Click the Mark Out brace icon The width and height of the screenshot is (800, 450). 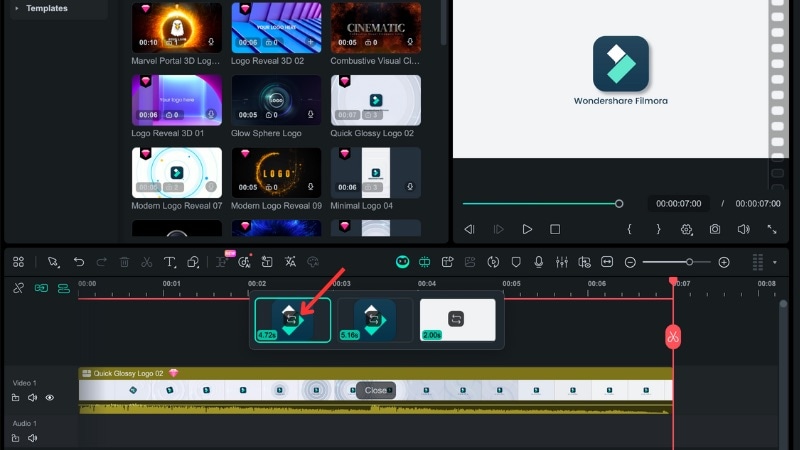[658, 229]
